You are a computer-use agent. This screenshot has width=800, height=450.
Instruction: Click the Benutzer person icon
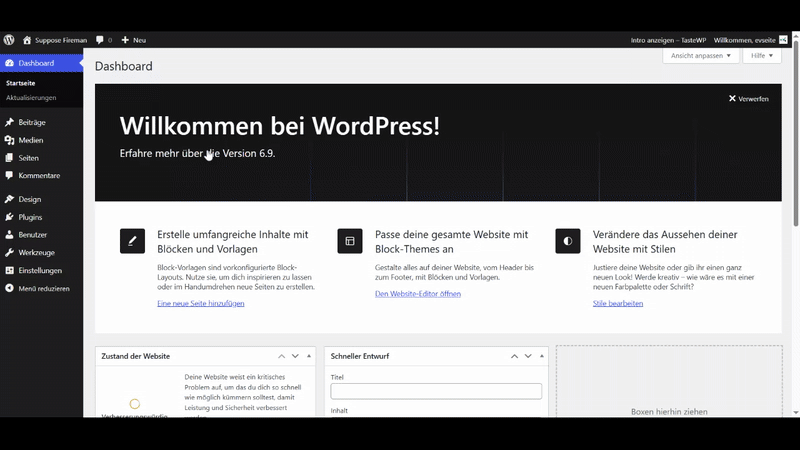point(9,235)
